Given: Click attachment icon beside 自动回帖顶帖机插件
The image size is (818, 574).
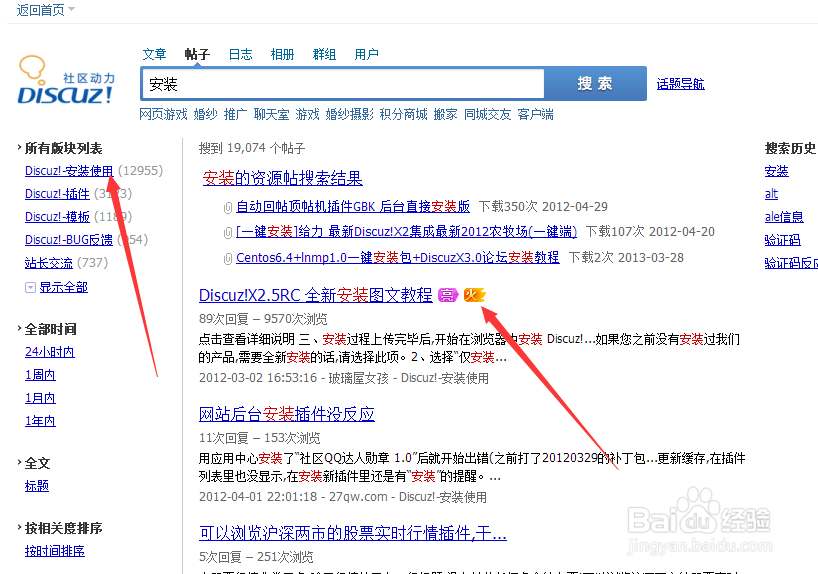Looking at the screenshot, I should 227,208.
